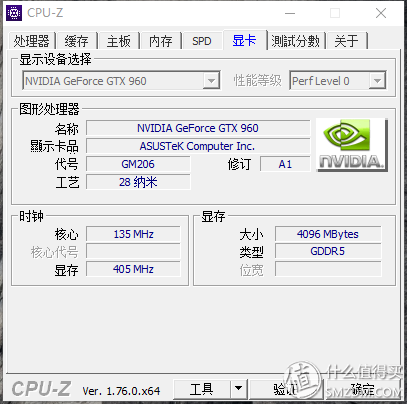The width and height of the screenshot is (407, 404).
Task: Open the 内存 tab
Action: pyautogui.click(x=161, y=41)
